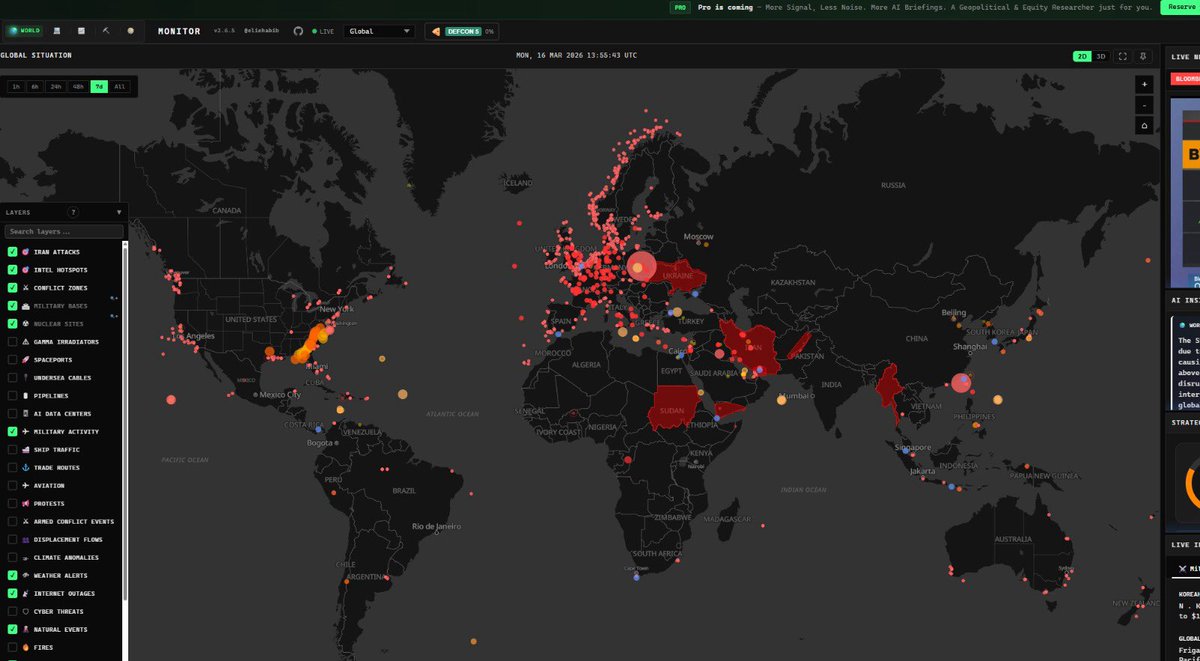
Task: Enable the Climate Anomalies layer
Action: pos(12,558)
